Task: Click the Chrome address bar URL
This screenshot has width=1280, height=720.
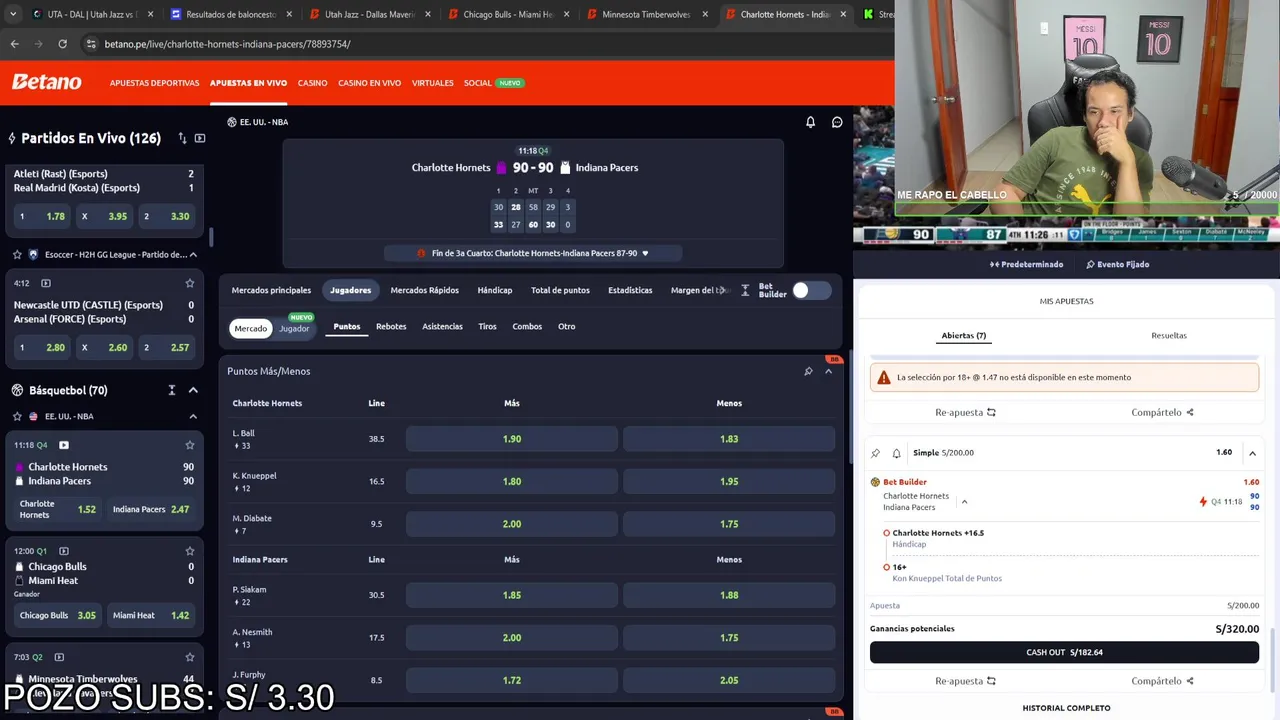Action: point(228,44)
